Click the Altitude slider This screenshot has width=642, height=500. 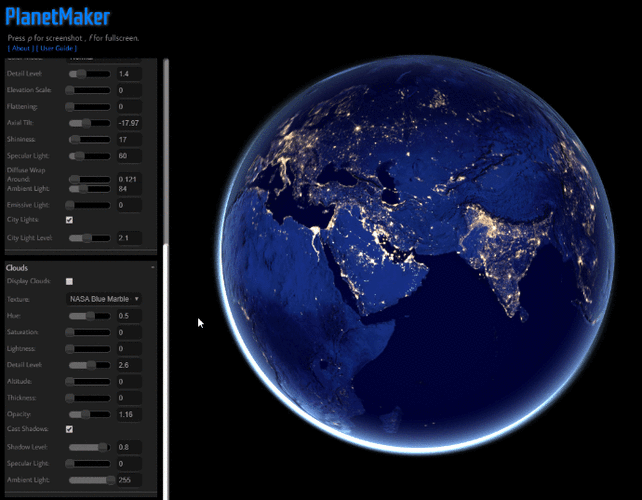click(x=88, y=382)
